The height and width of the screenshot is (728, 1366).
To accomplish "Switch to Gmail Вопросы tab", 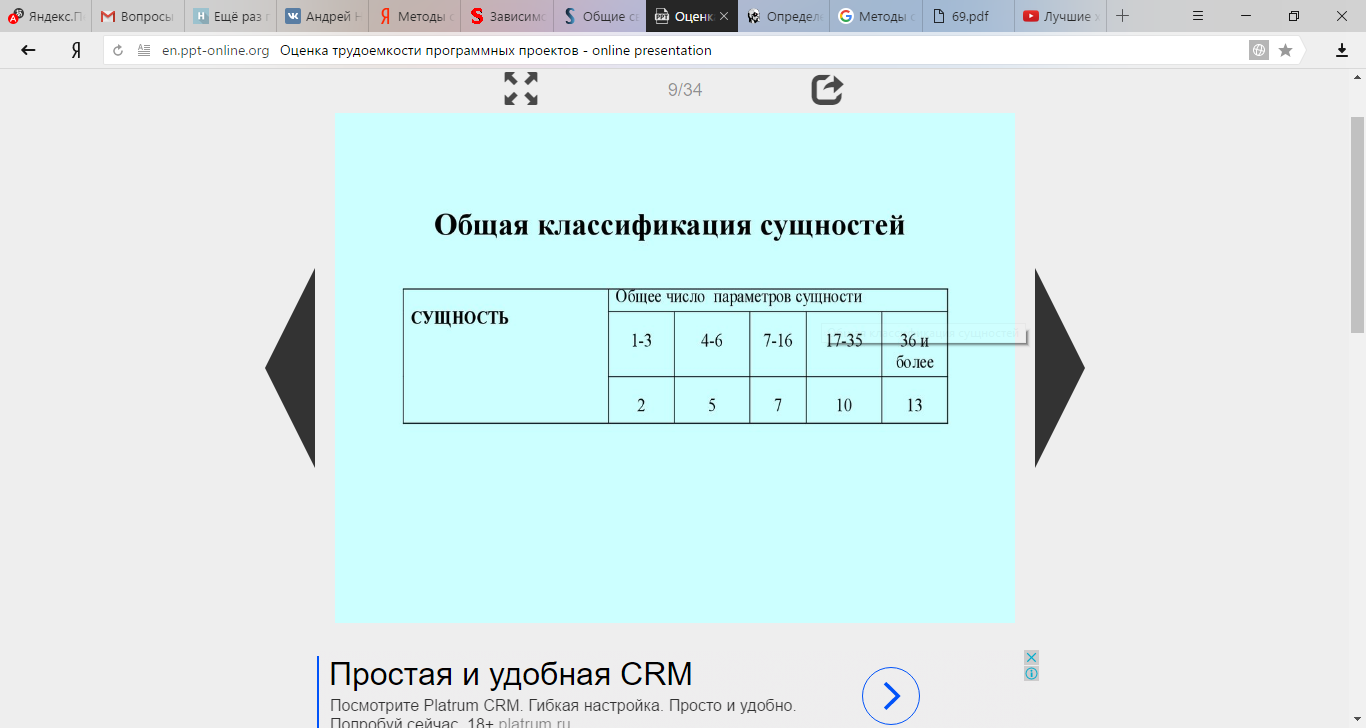I will pos(138,16).
